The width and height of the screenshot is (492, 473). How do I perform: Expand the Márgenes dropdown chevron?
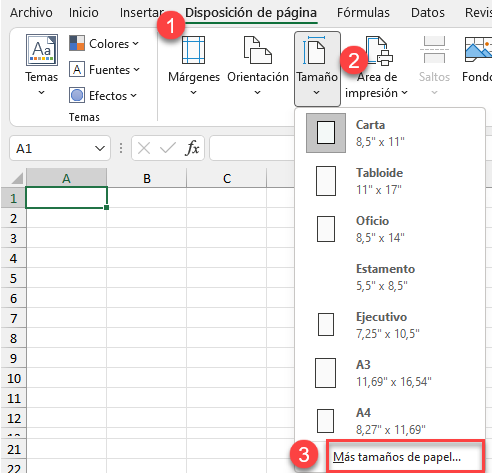tap(193, 92)
